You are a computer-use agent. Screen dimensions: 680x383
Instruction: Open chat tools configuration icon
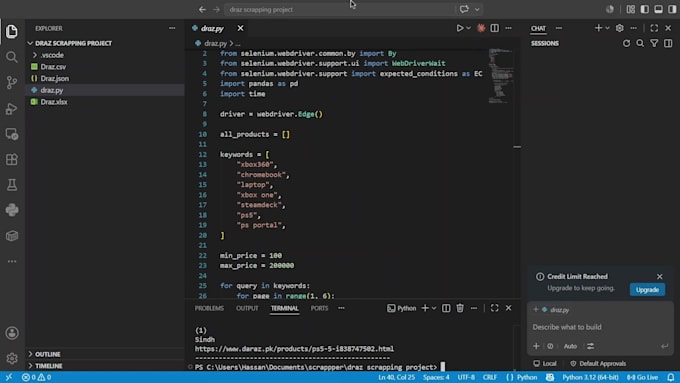pos(590,346)
